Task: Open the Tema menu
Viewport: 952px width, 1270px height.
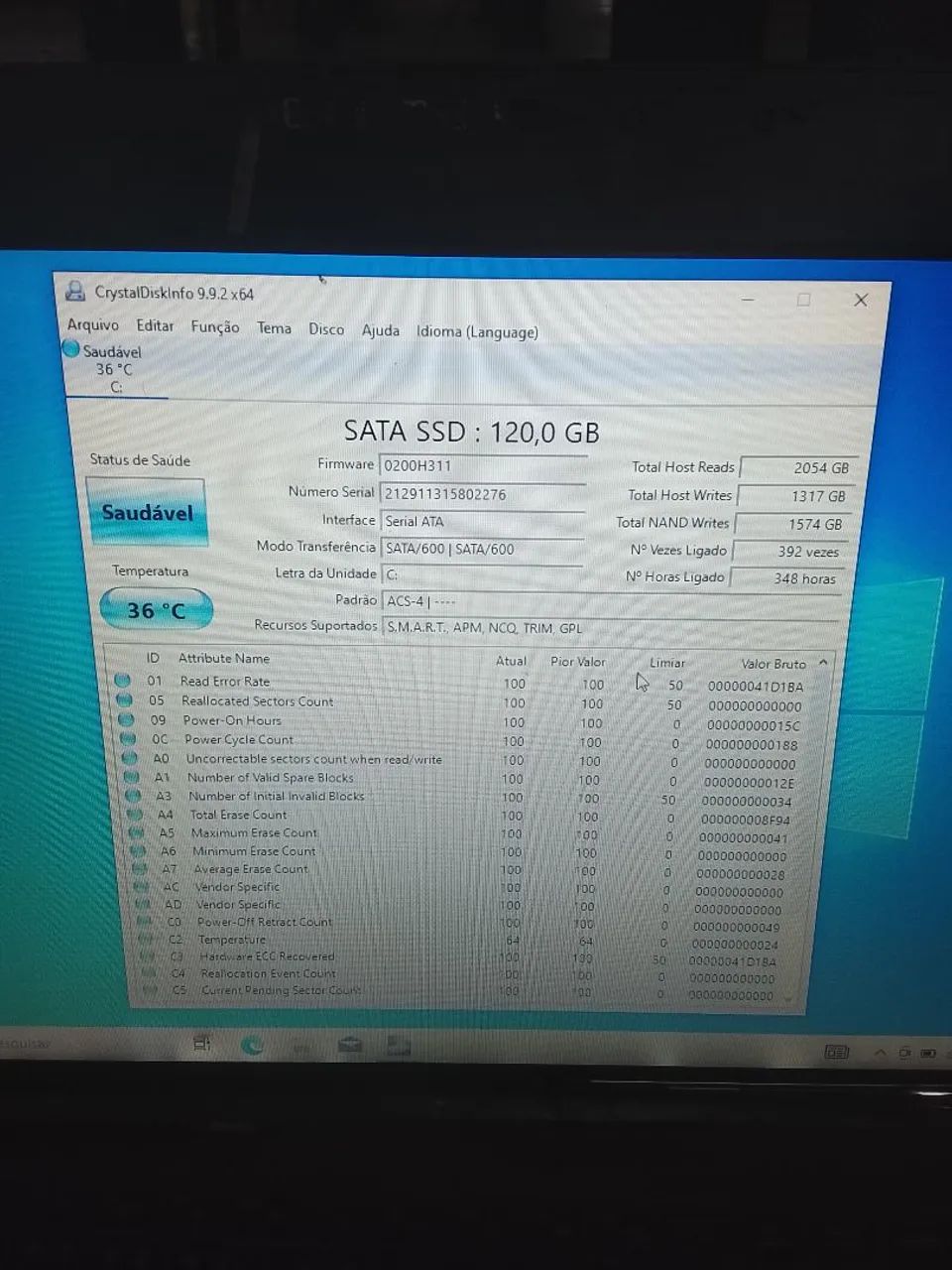Action: [274, 328]
